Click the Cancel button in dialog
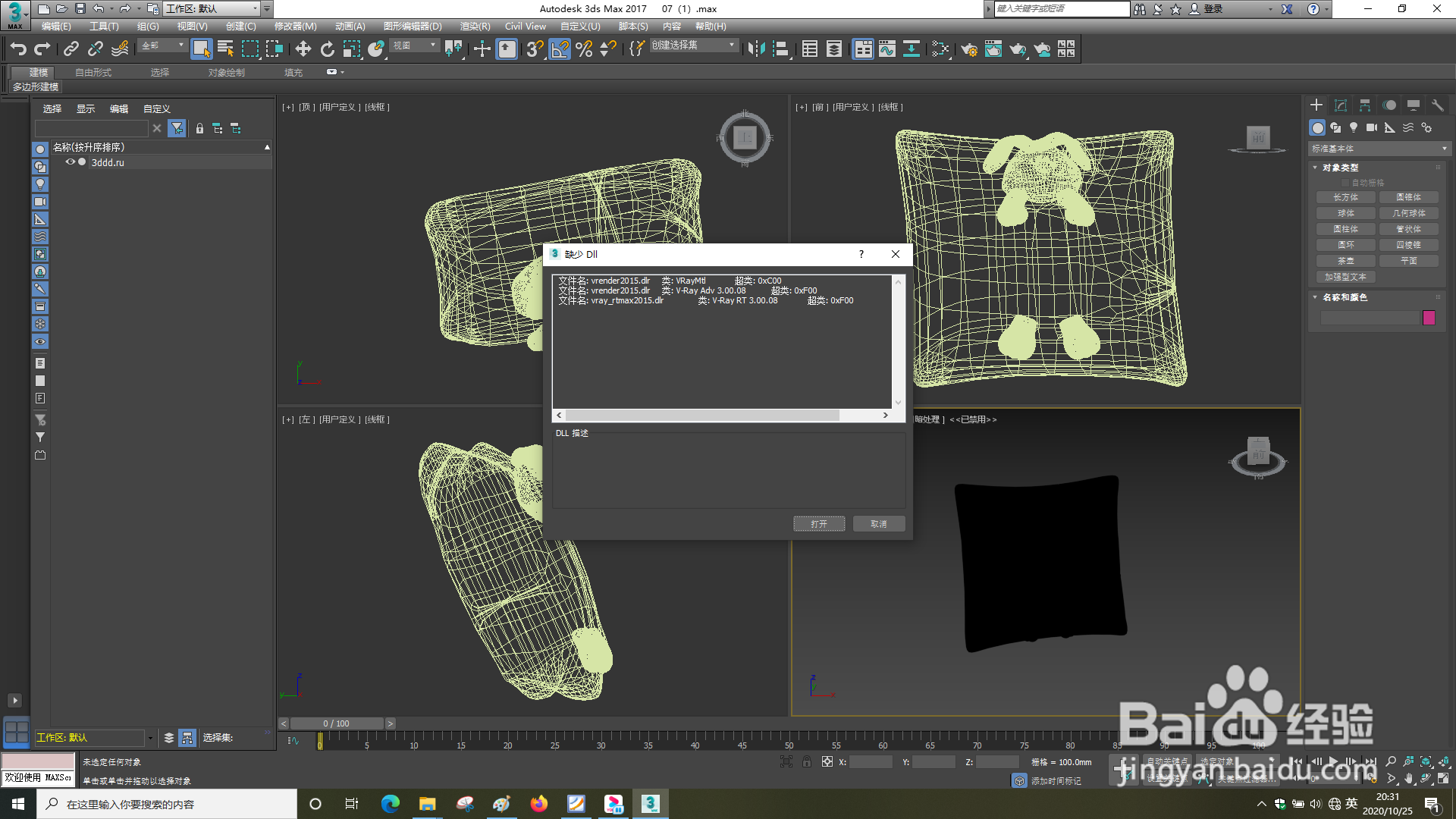 [x=878, y=524]
